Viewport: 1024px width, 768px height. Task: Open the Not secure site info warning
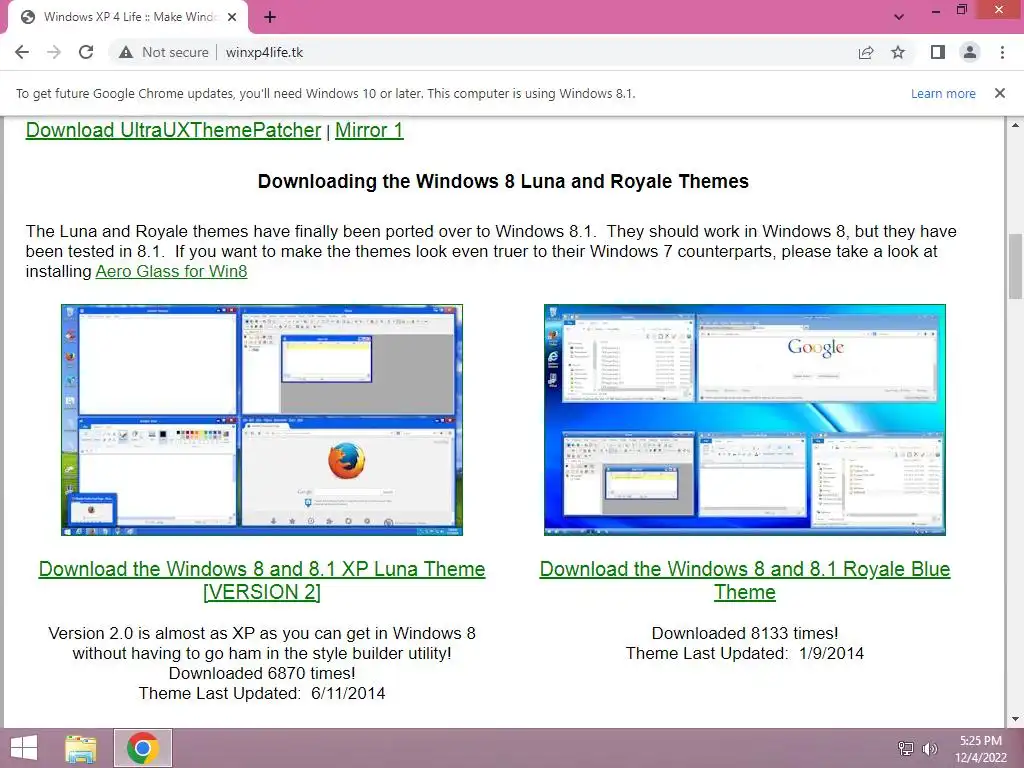pos(163,52)
